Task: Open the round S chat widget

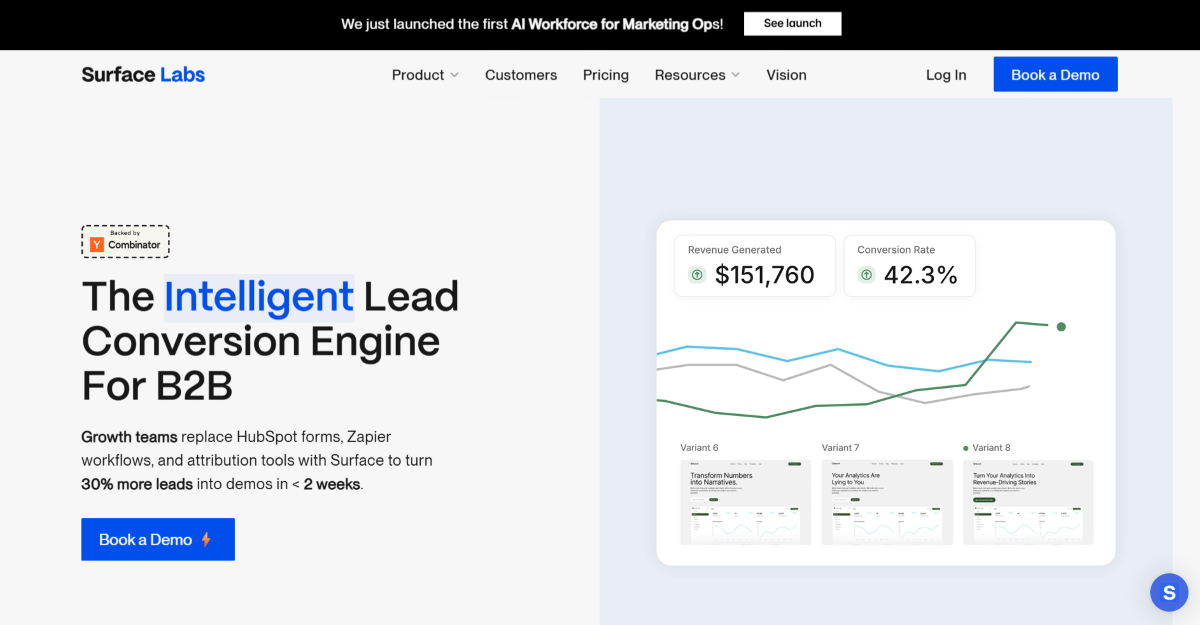Action: click(x=1169, y=592)
